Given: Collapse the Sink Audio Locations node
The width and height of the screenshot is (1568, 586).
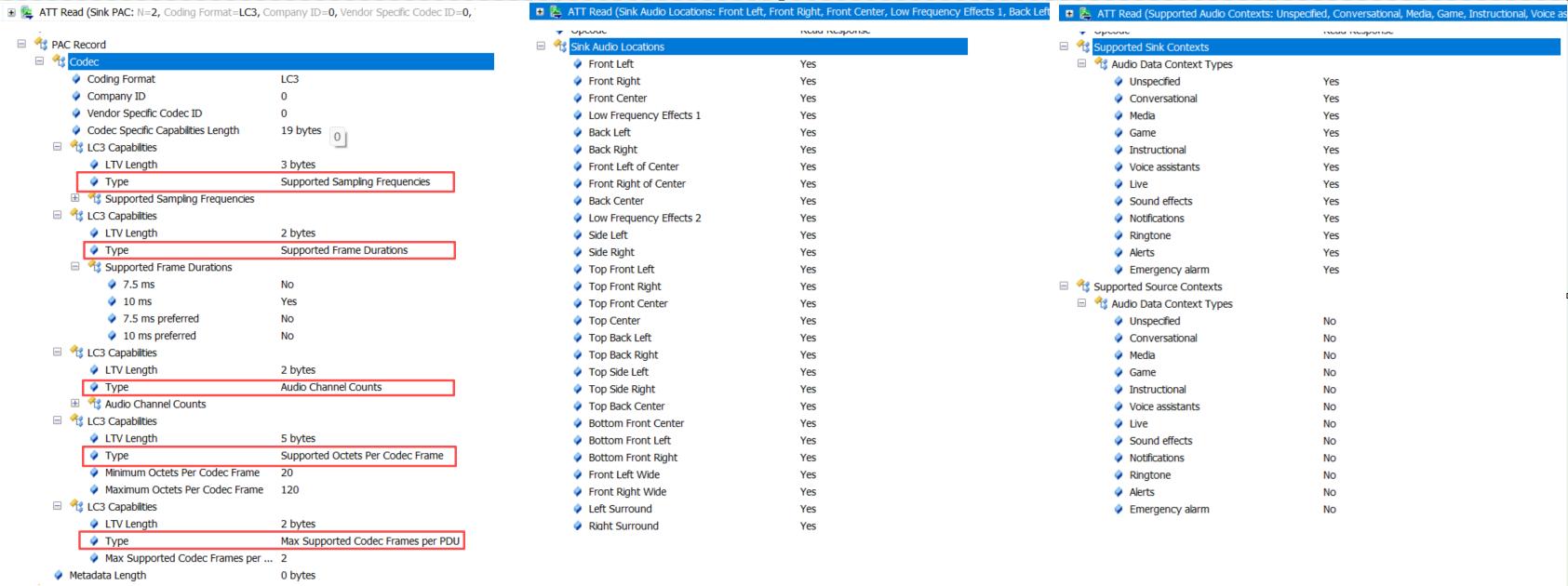Looking at the screenshot, I should click(541, 47).
